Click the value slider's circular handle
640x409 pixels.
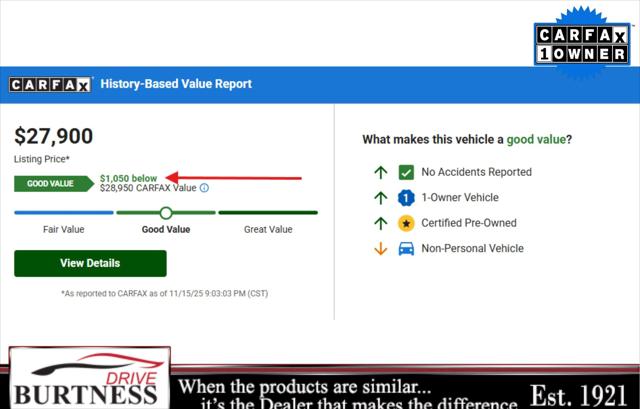pos(166,212)
